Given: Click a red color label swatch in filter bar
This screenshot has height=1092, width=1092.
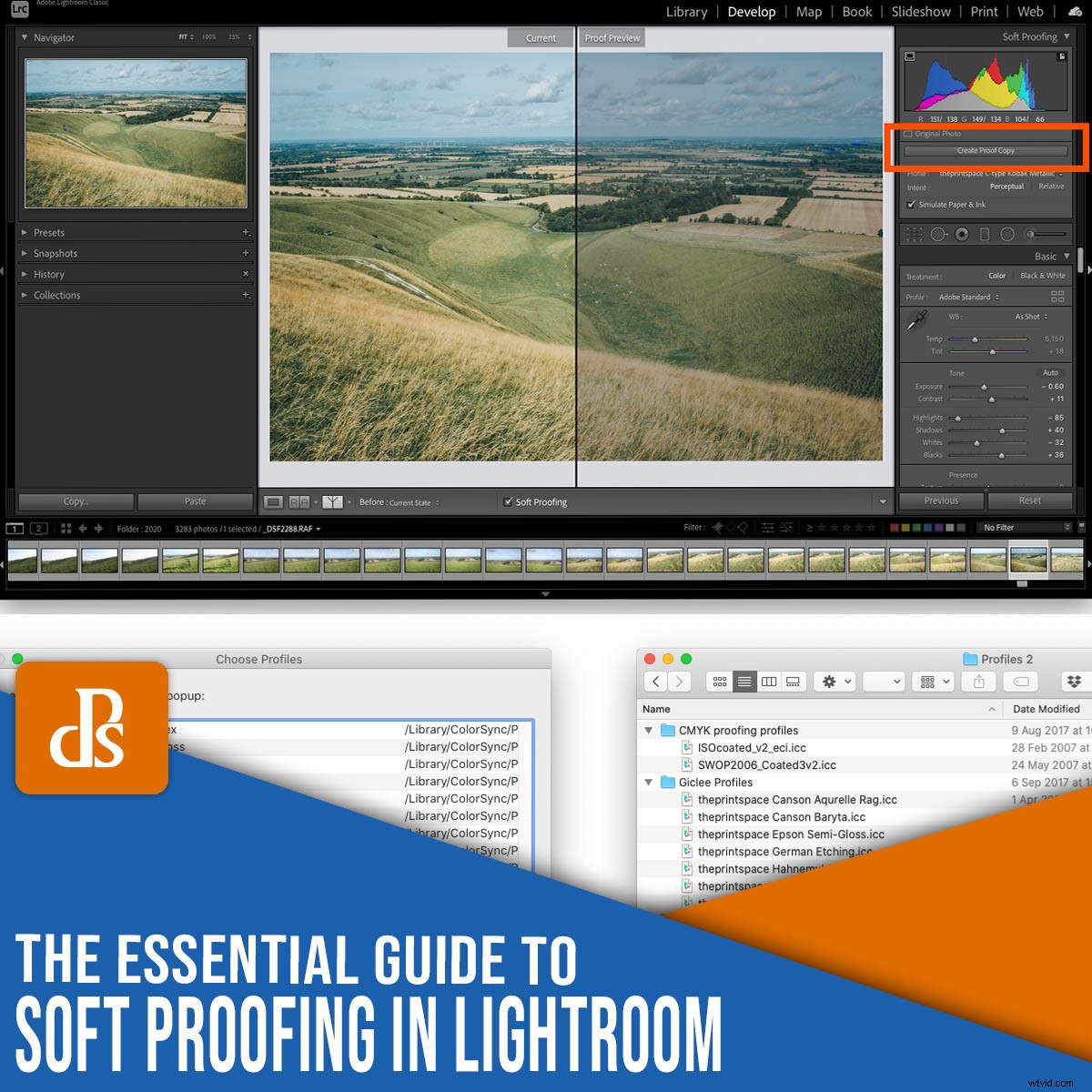Looking at the screenshot, I should [x=896, y=527].
